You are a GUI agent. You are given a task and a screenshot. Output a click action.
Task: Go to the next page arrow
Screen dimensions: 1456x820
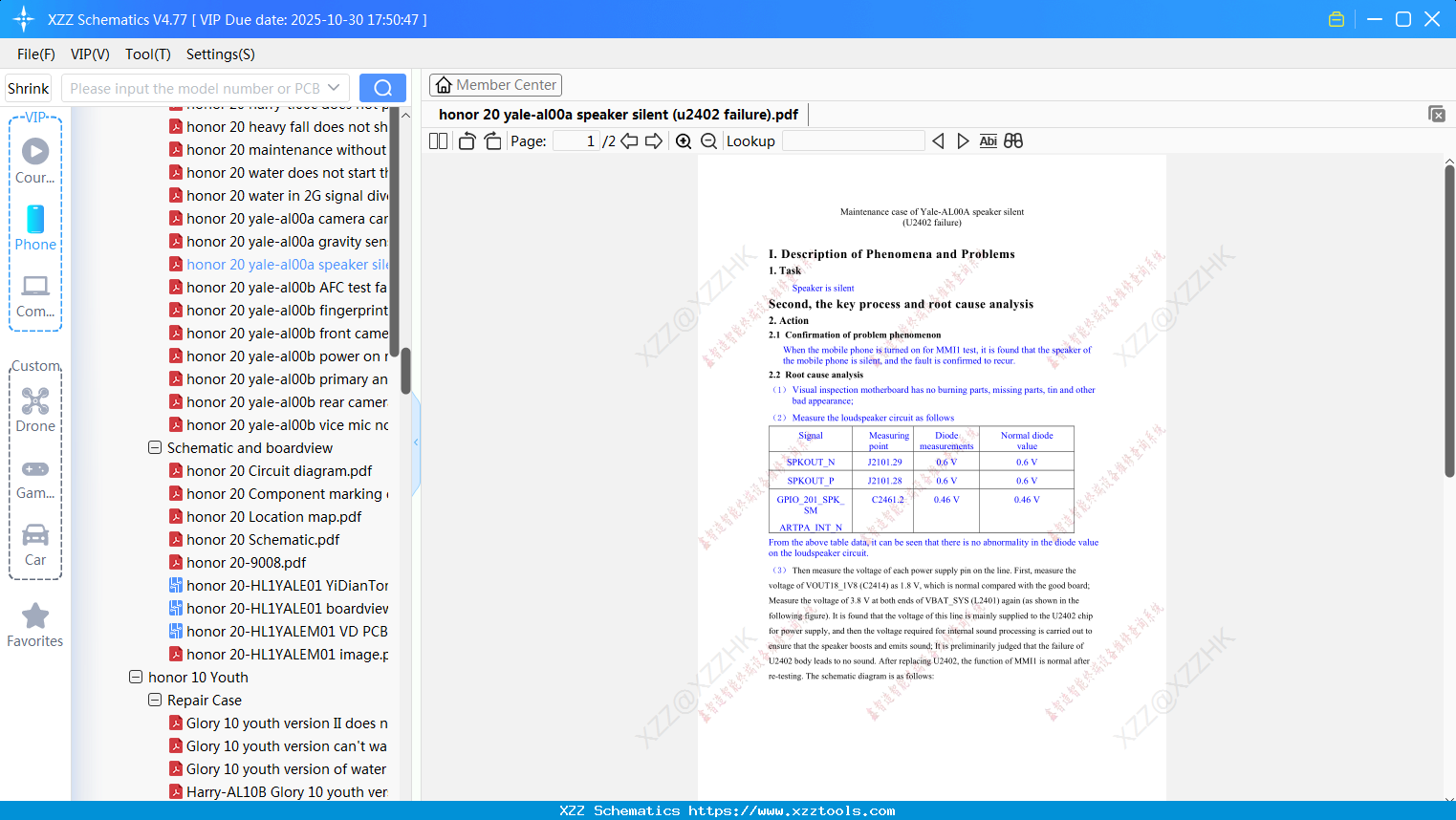pyautogui.click(x=654, y=141)
